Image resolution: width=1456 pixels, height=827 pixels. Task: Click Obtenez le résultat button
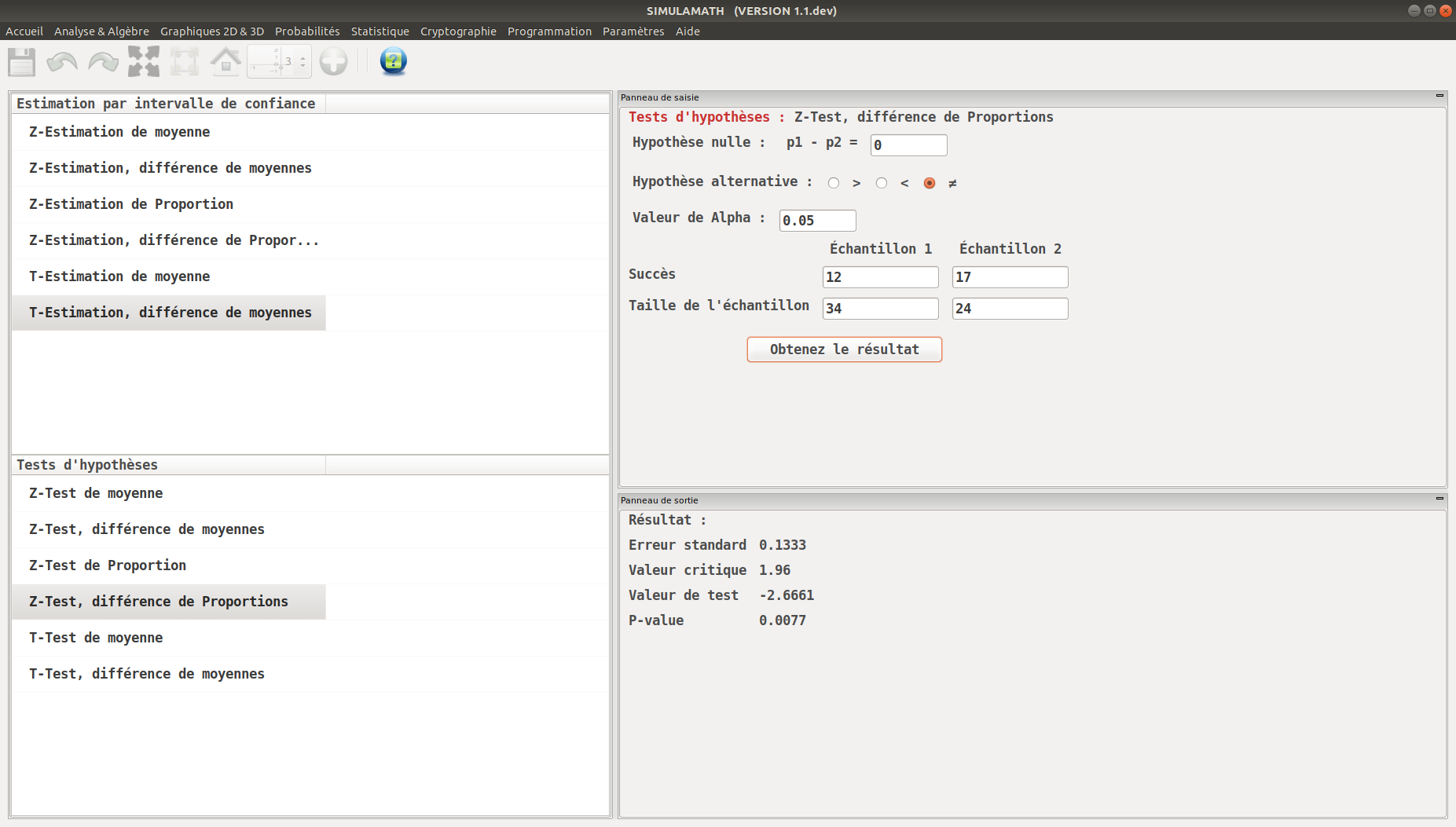[x=844, y=349]
